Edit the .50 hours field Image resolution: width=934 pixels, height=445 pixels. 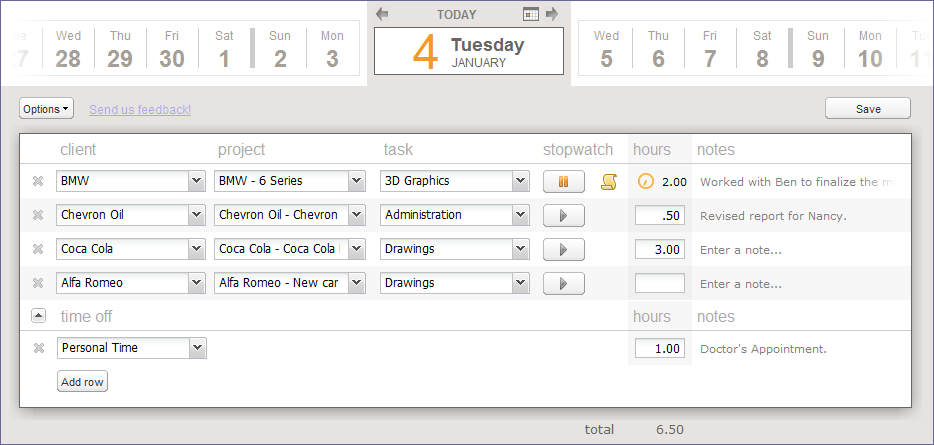click(x=660, y=216)
